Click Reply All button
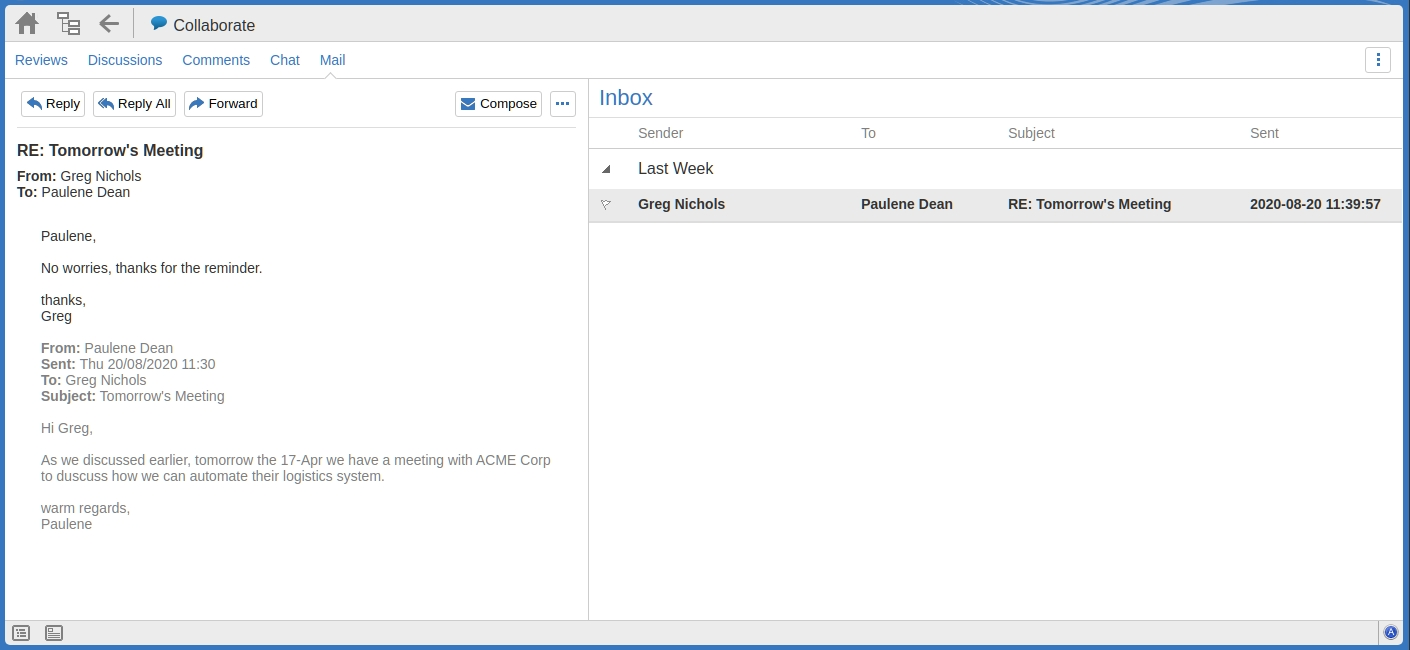 tap(134, 104)
